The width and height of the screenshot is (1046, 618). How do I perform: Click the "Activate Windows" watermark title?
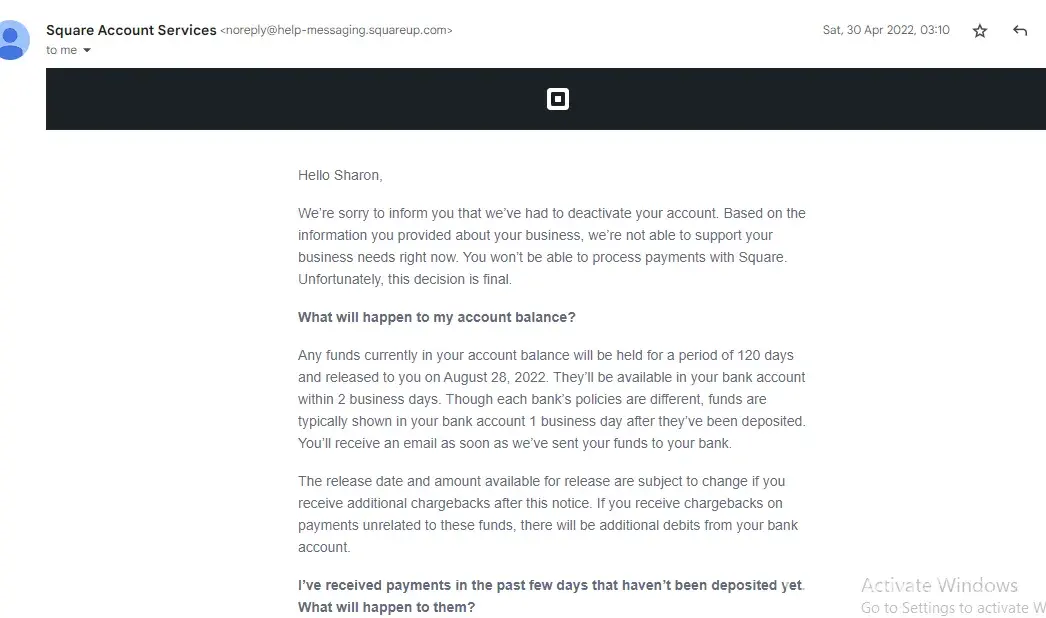[x=939, y=586]
